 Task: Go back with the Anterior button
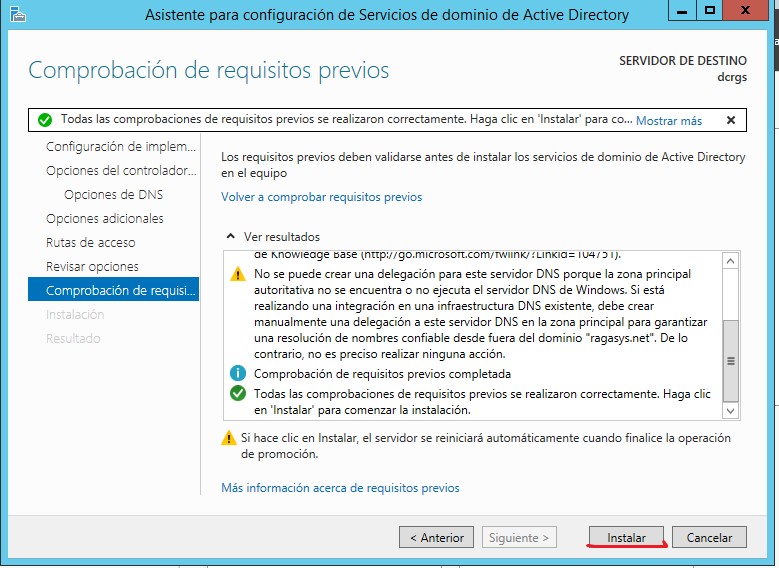tap(436, 537)
